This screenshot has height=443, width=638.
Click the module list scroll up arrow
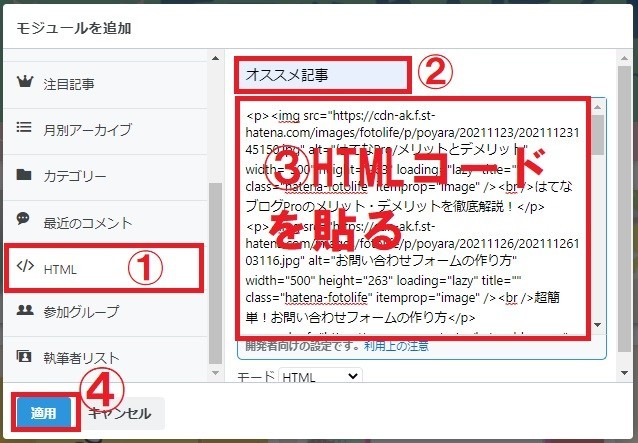tap(216, 58)
